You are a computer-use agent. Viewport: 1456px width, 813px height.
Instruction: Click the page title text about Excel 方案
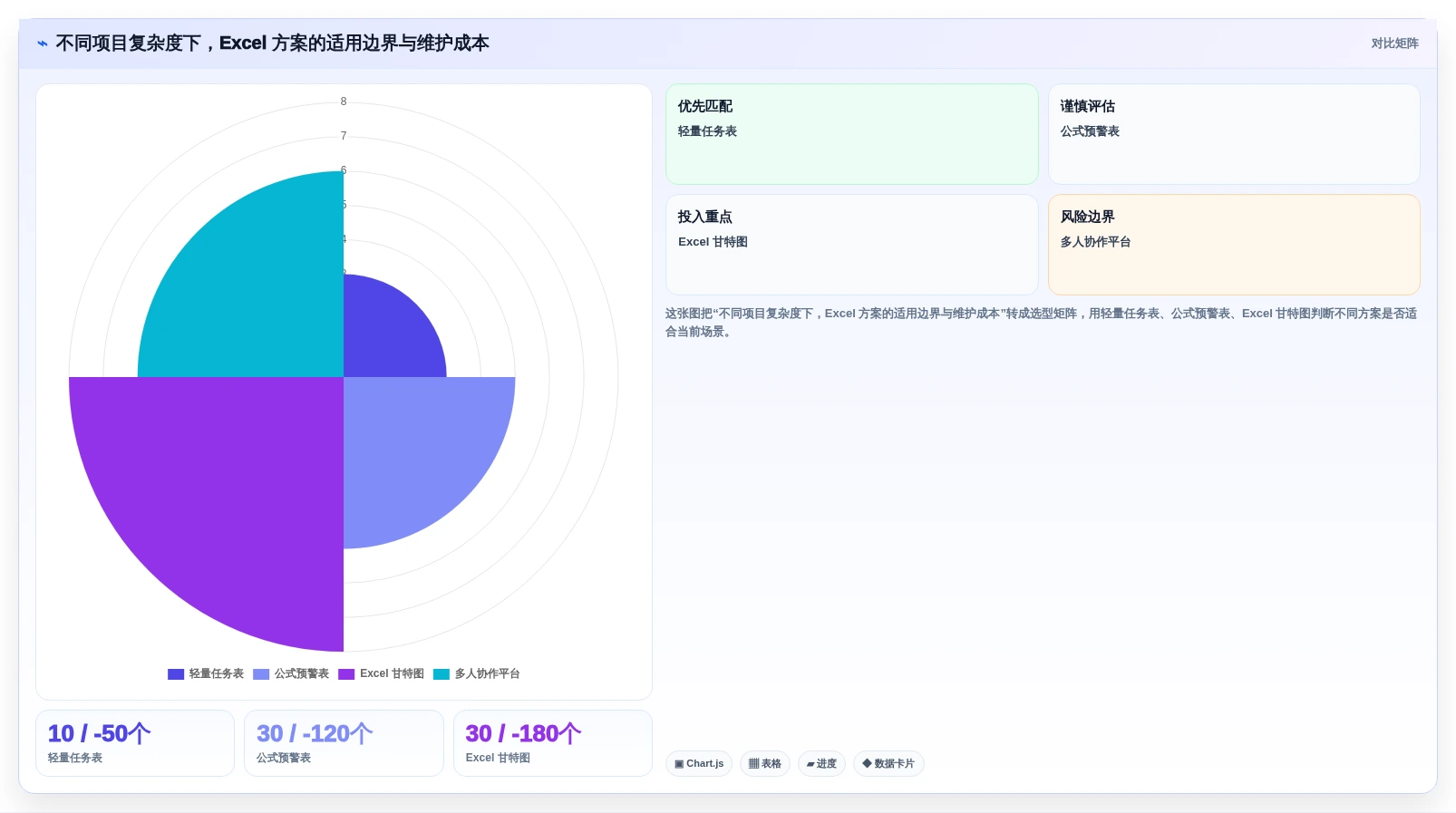272,44
